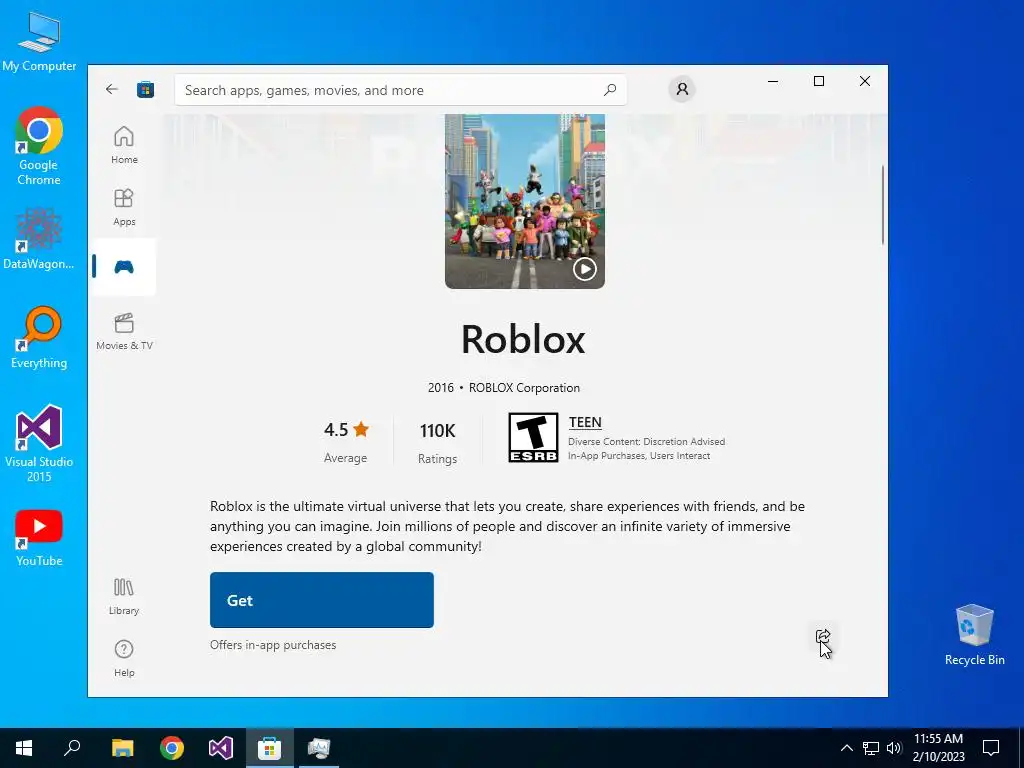1024x768 pixels.
Task: Minimize the Microsoft Store window
Action: click(773, 82)
